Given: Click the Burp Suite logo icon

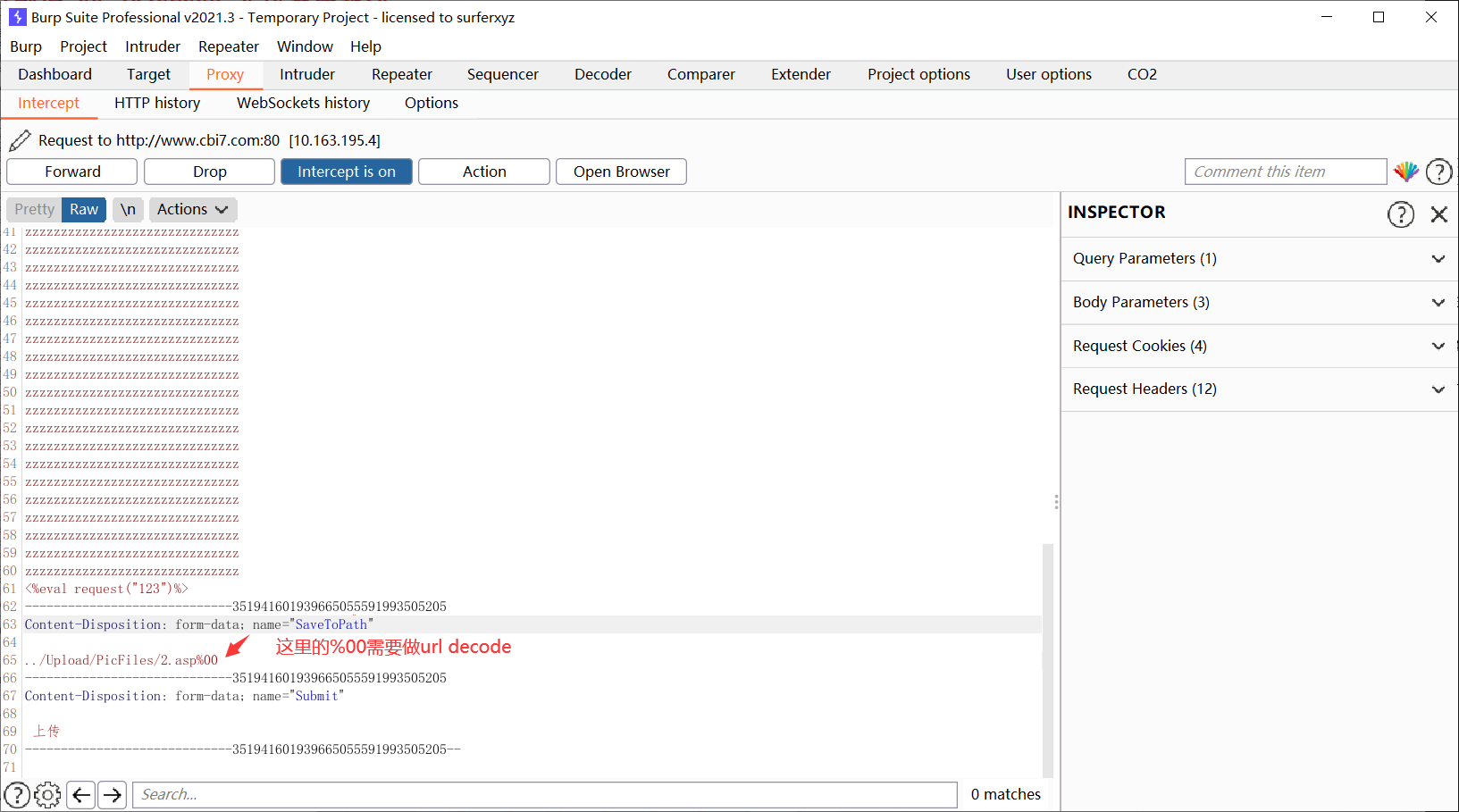Looking at the screenshot, I should [x=17, y=17].
